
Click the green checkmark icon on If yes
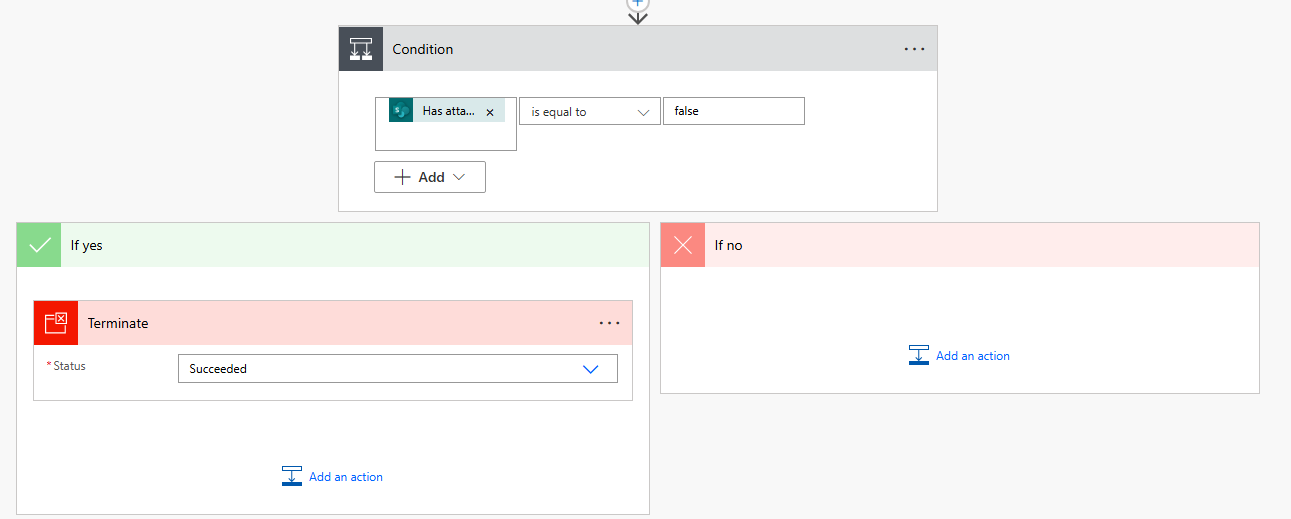pyautogui.click(x=39, y=245)
